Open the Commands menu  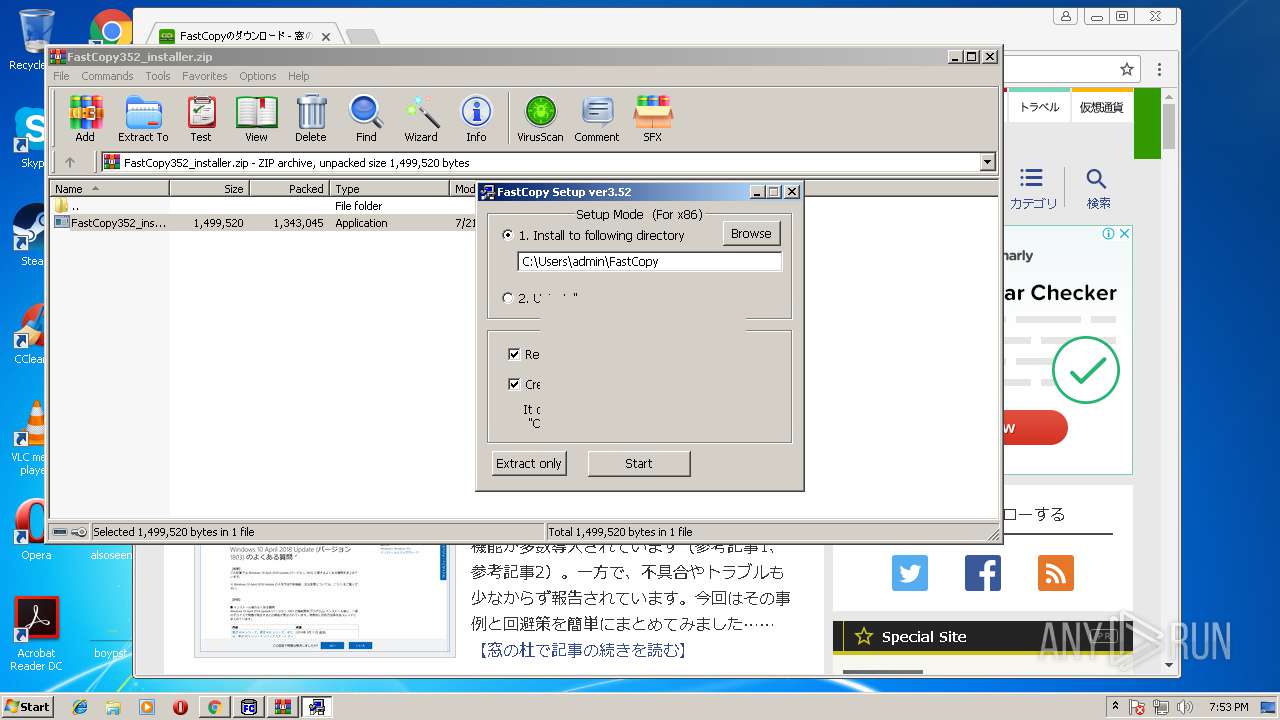(x=107, y=76)
